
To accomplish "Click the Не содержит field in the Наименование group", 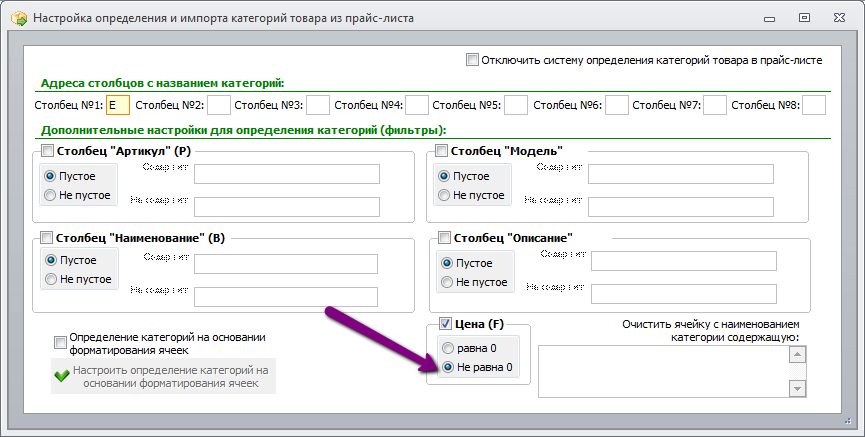I will (286, 297).
